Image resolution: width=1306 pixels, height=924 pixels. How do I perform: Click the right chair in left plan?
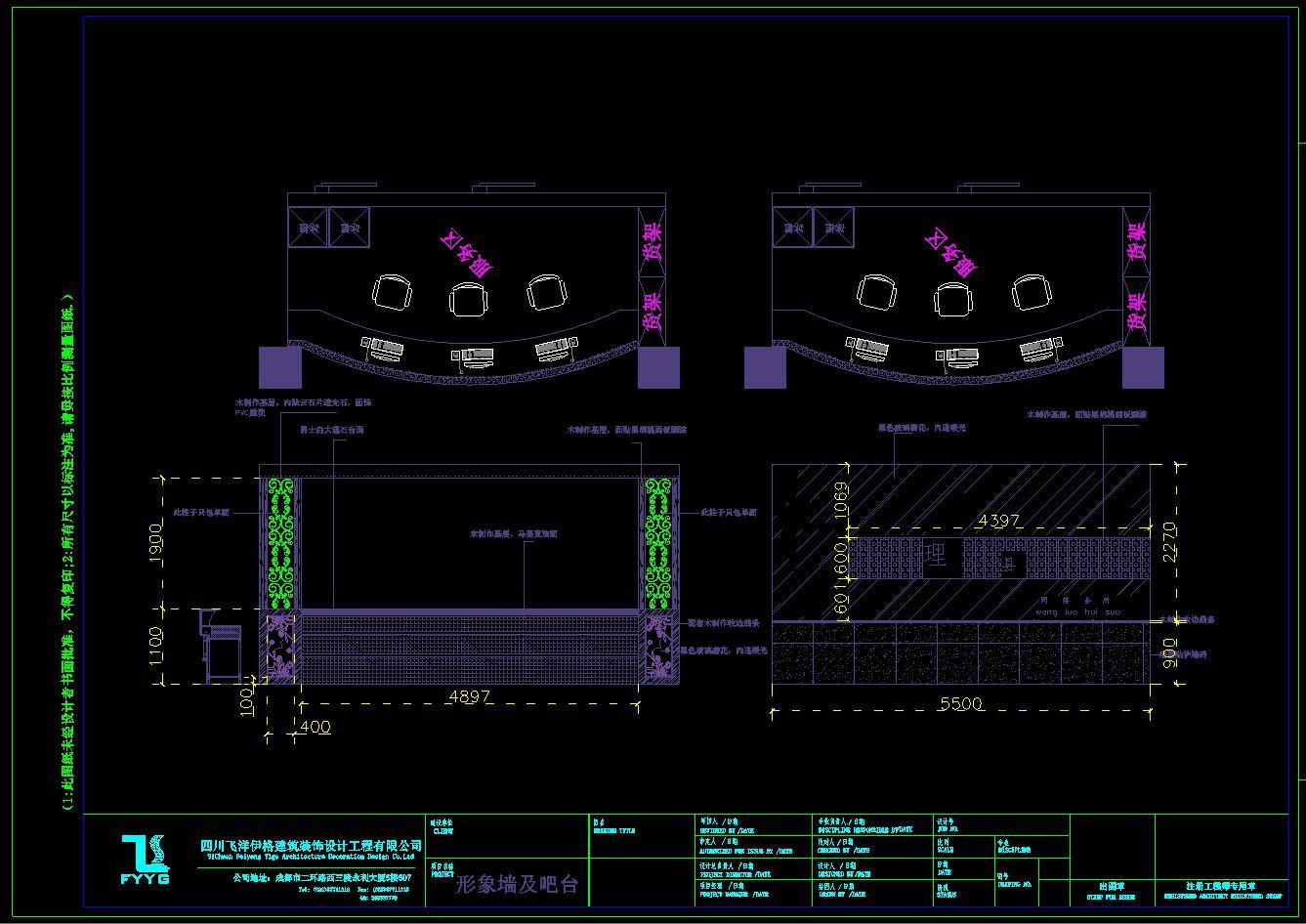coord(545,292)
